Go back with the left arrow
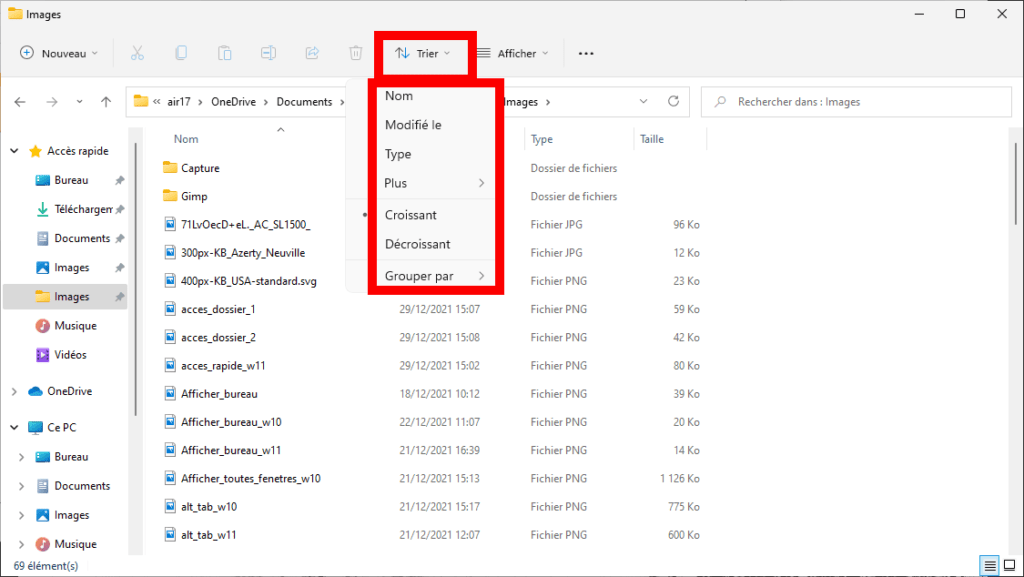The height and width of the screenshot is (577, 1024). (x=20, y=102)
